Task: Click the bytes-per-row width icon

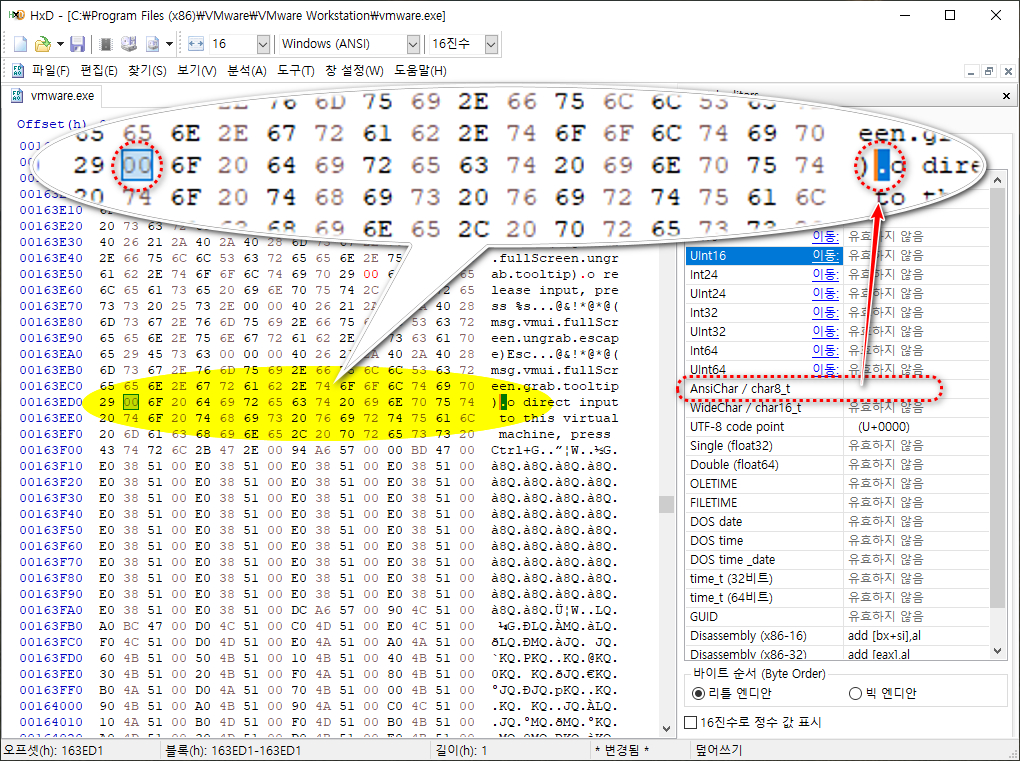Action: (x=196, y=44)
